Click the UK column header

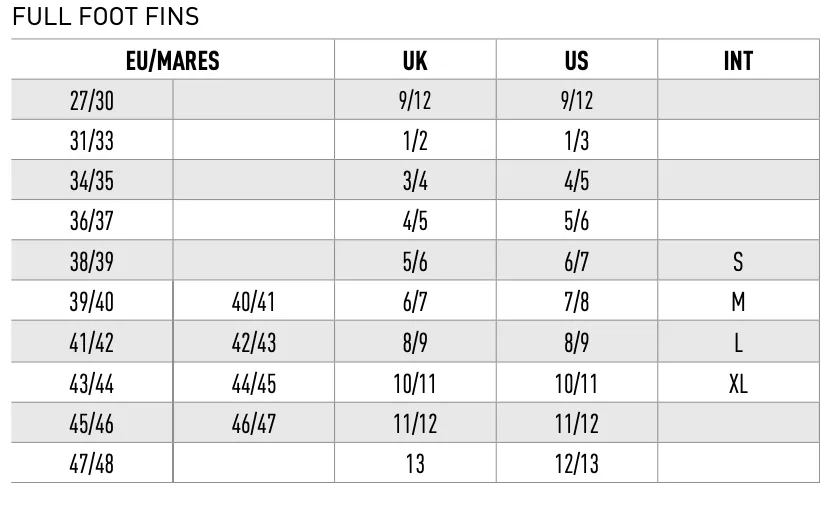(415, 60)
